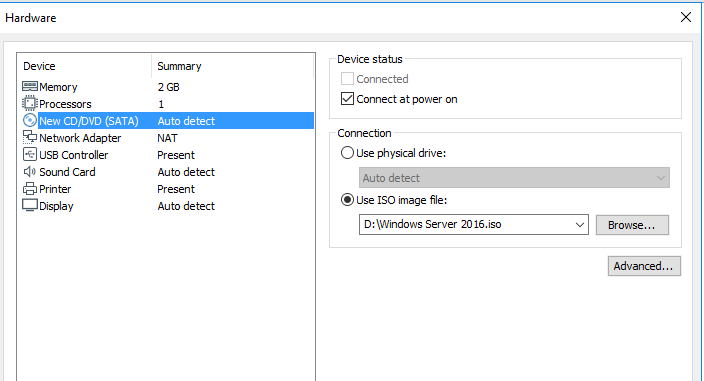Click the Processors chip icon
The height and width of the screenshot is (381, 704).
(30, 103)
